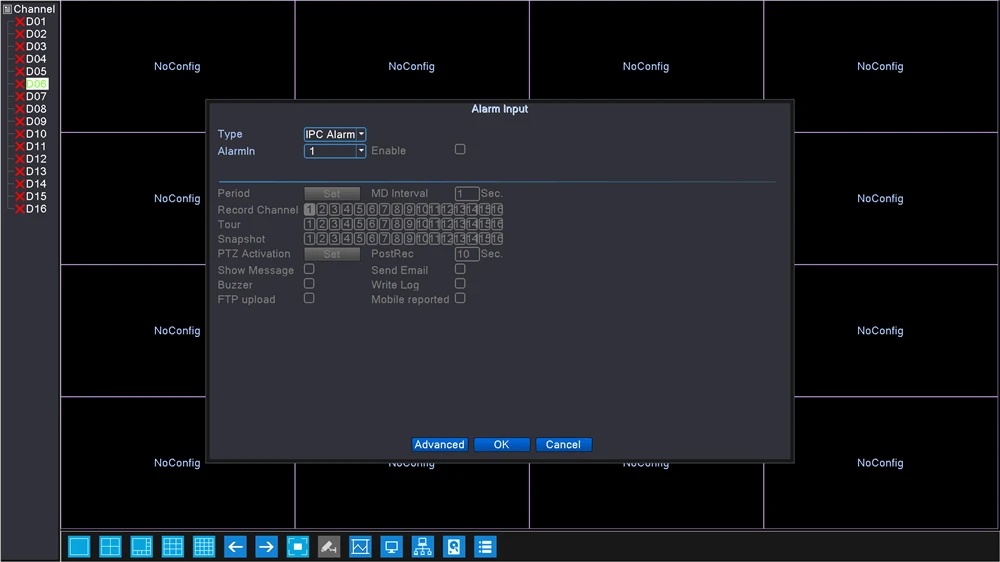Screen dimensions: 1000x562
Task: Click the MD Interval seconds field
Action: [467, 193]
